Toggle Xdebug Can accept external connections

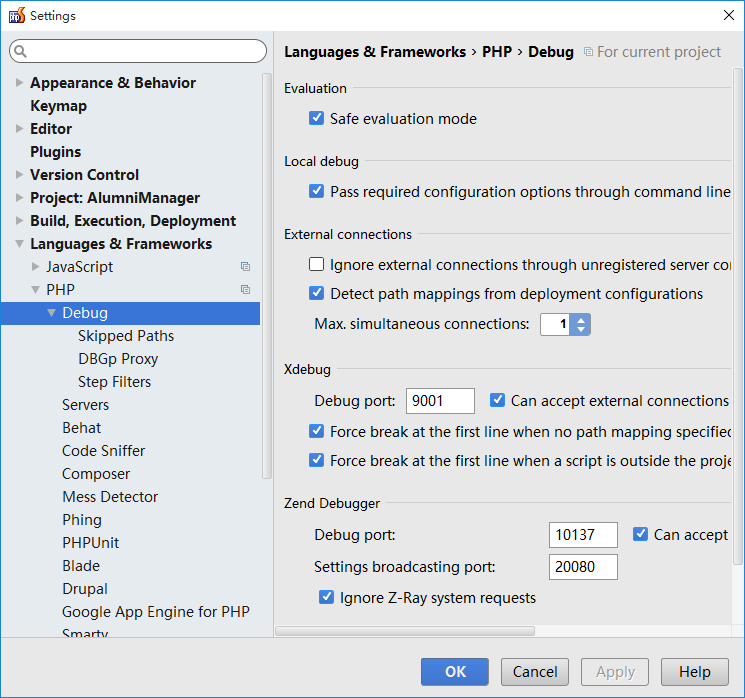point(497,400)
